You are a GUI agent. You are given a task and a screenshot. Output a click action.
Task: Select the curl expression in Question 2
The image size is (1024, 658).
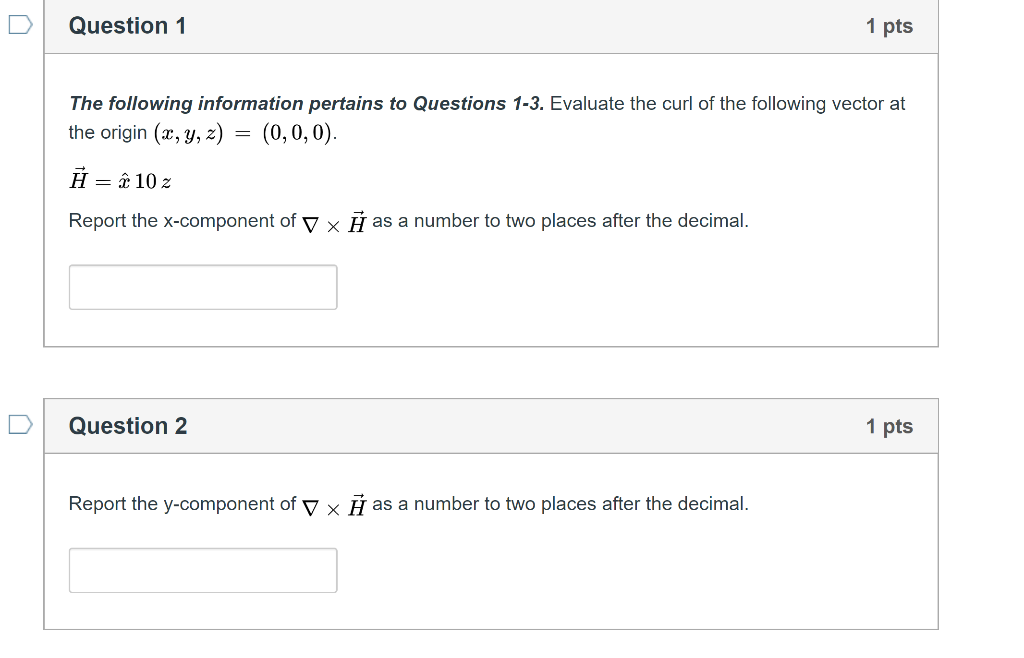(332, 504)
